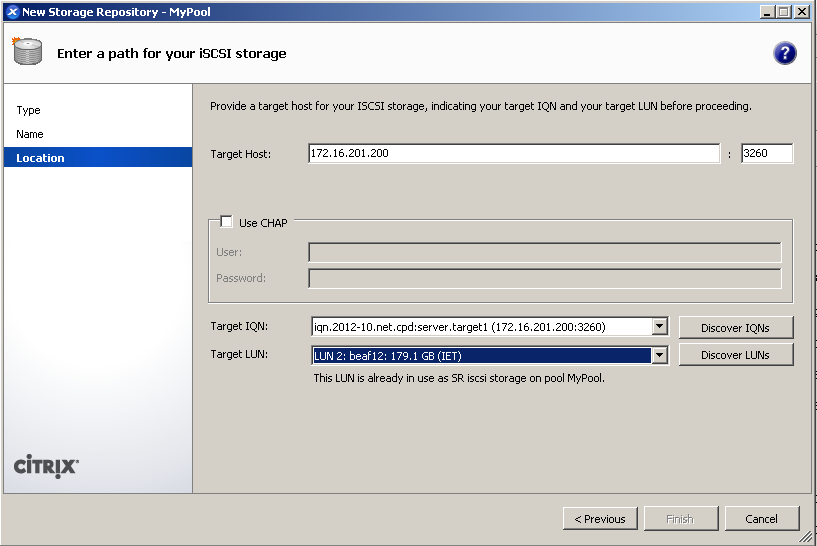
Task: Click the 'Provide a target host' instruction text
Action: [480, 106]
